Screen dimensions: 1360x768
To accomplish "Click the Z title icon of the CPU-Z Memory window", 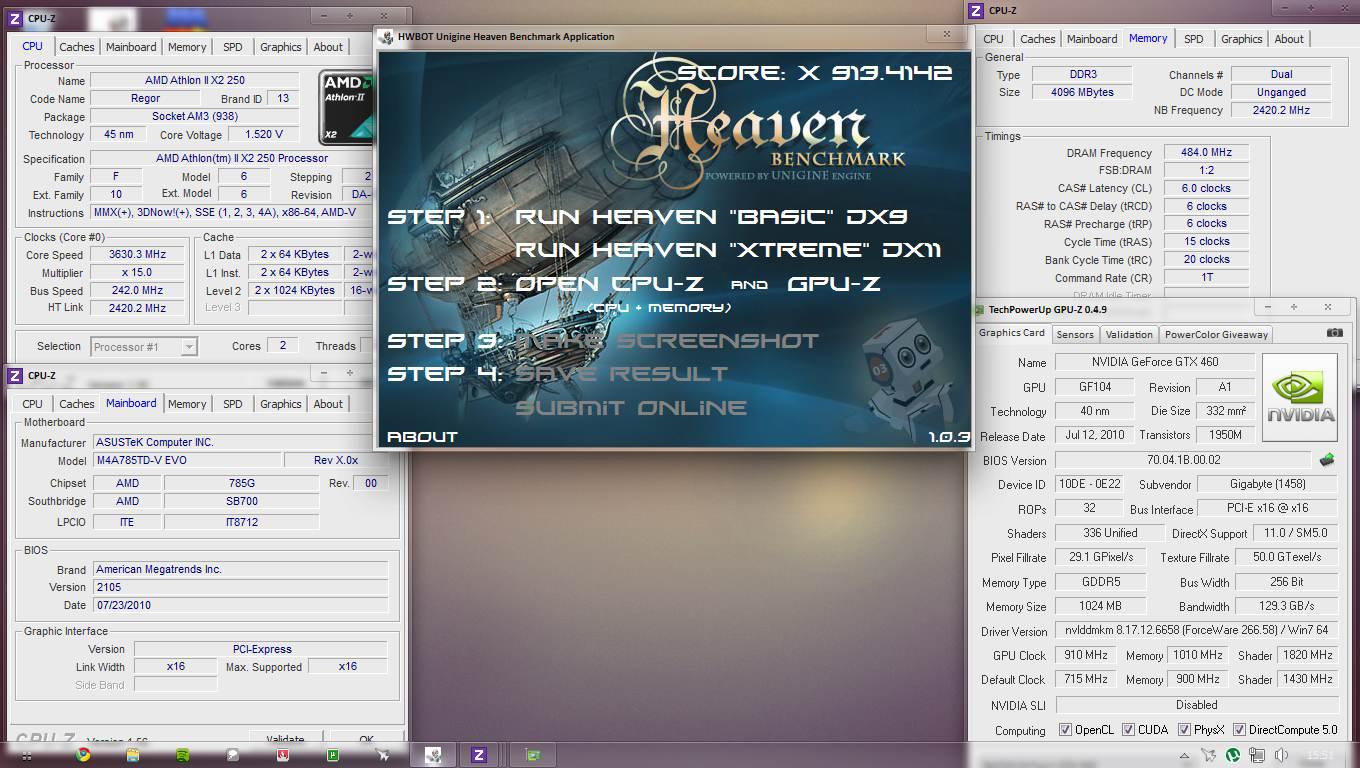I will click(977, 11).
